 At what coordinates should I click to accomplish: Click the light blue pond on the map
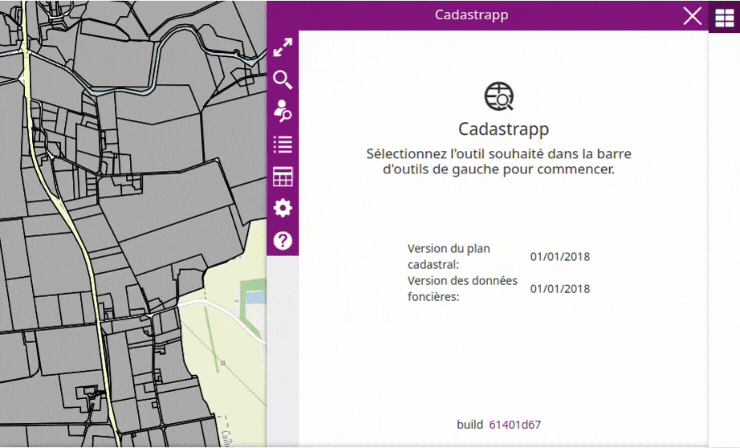point(256,297)
